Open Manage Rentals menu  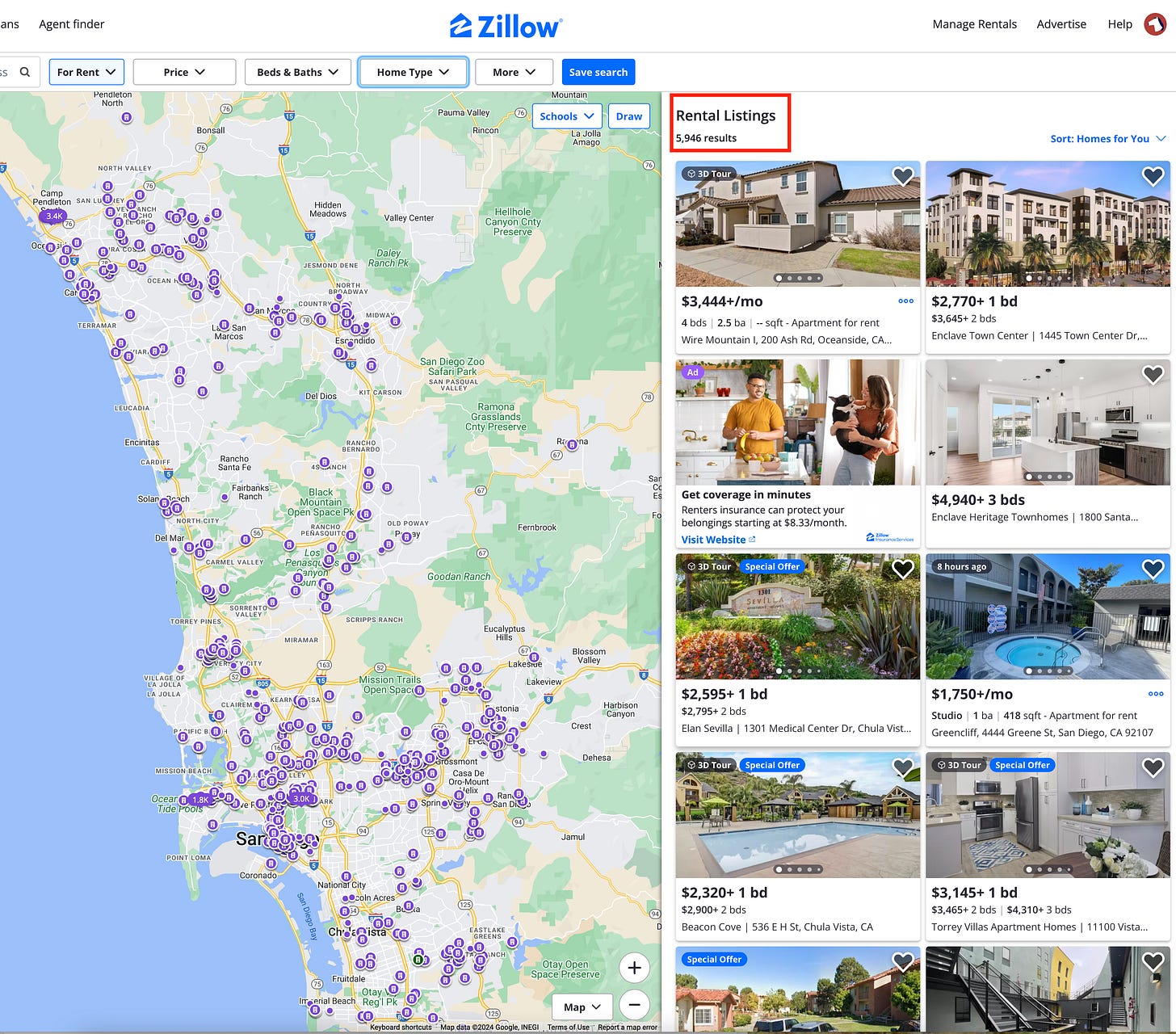(x=974, y=24)
